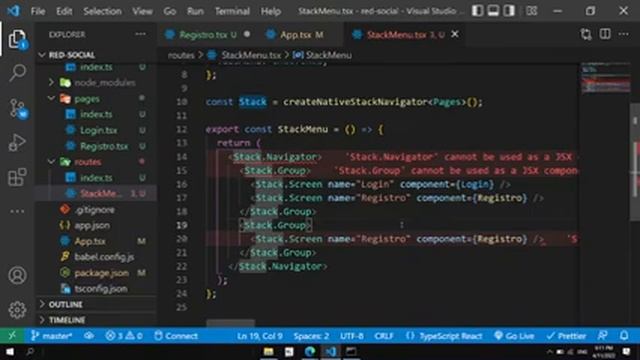Click the editor minimap preview
640x360 pixels.
point(606,78)
